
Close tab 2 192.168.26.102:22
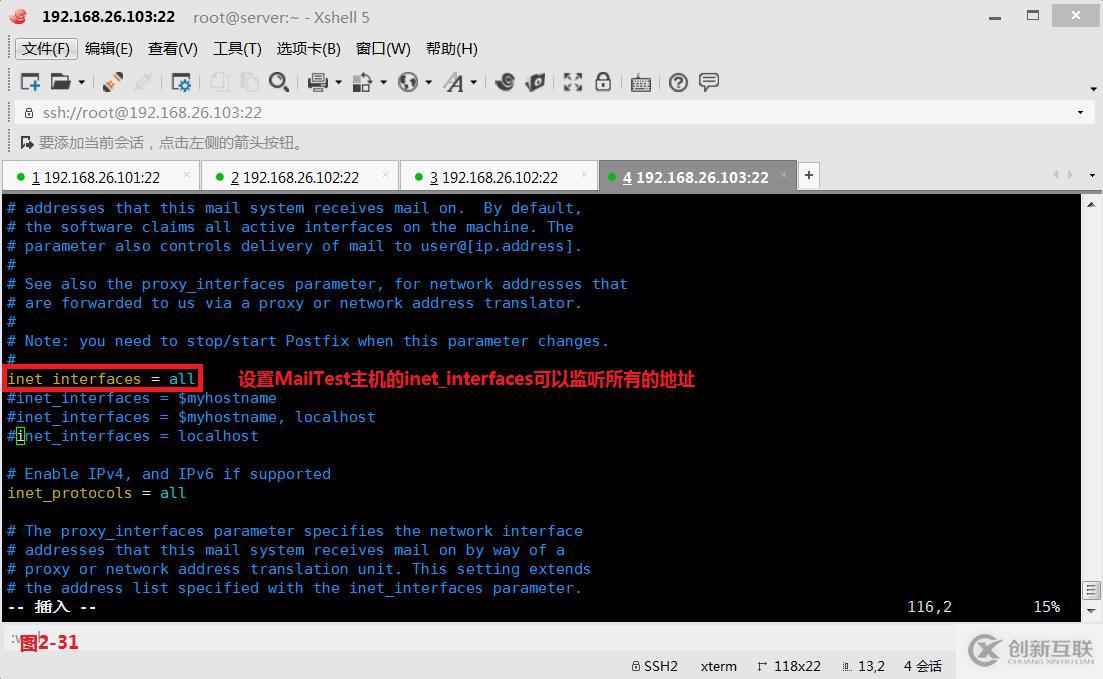coord(385,175)
